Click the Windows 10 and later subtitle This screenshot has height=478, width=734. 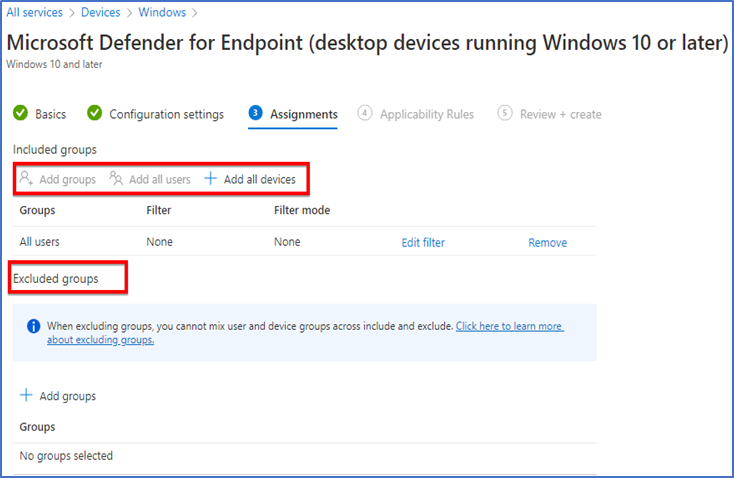pos(54,64)
